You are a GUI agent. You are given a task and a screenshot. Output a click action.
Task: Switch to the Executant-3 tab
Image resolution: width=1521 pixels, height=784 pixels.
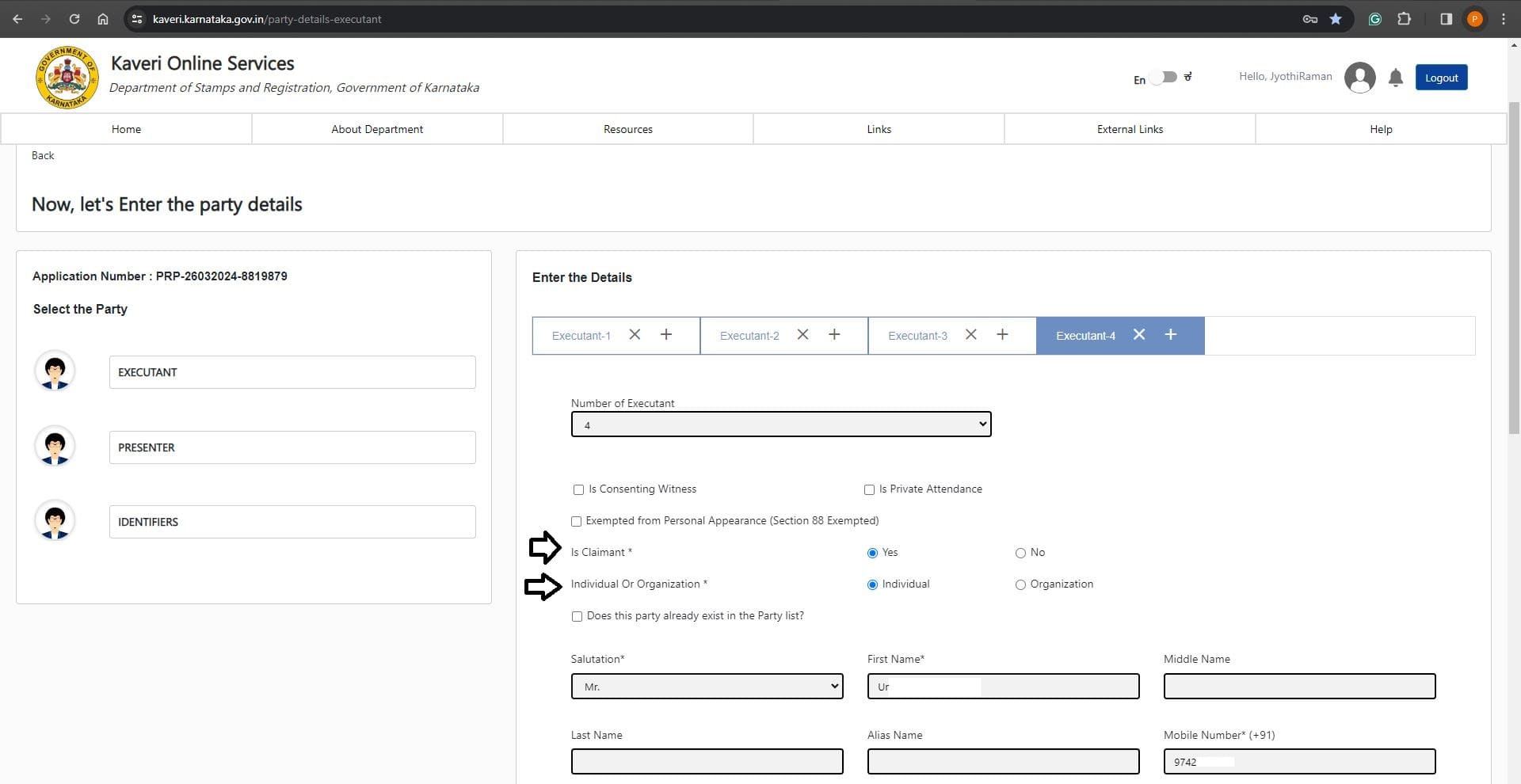[917, 336]
